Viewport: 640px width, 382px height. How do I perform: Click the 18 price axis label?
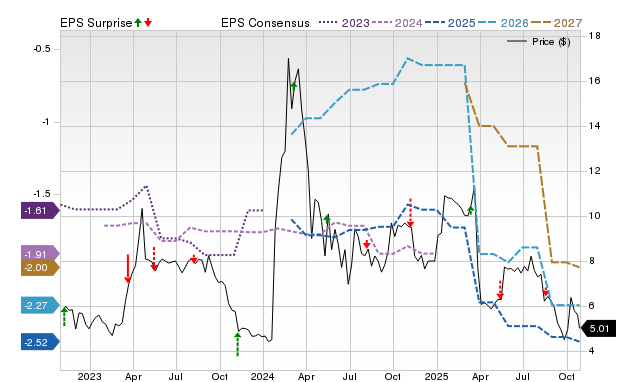(x=595, y=36)
